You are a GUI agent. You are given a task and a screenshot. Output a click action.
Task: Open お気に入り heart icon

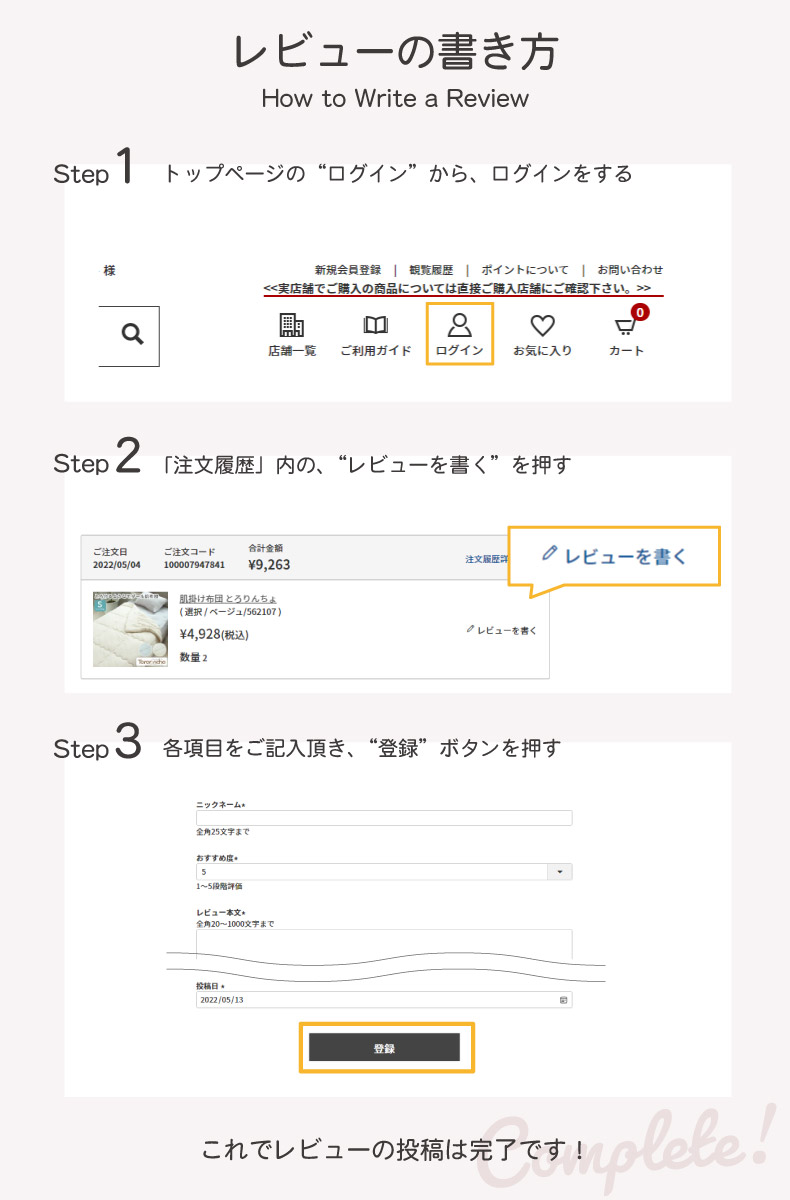click(x=542, y=325)
